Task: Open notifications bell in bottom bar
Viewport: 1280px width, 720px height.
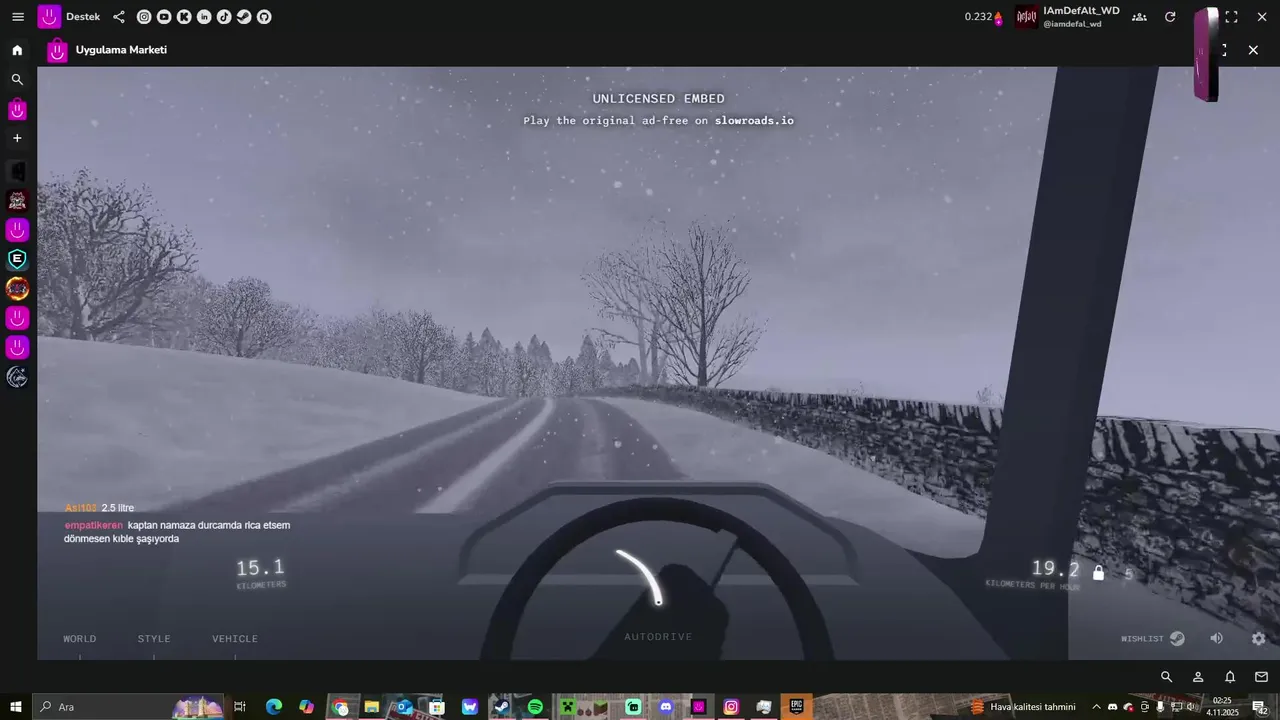Action: pos(1230,677)
